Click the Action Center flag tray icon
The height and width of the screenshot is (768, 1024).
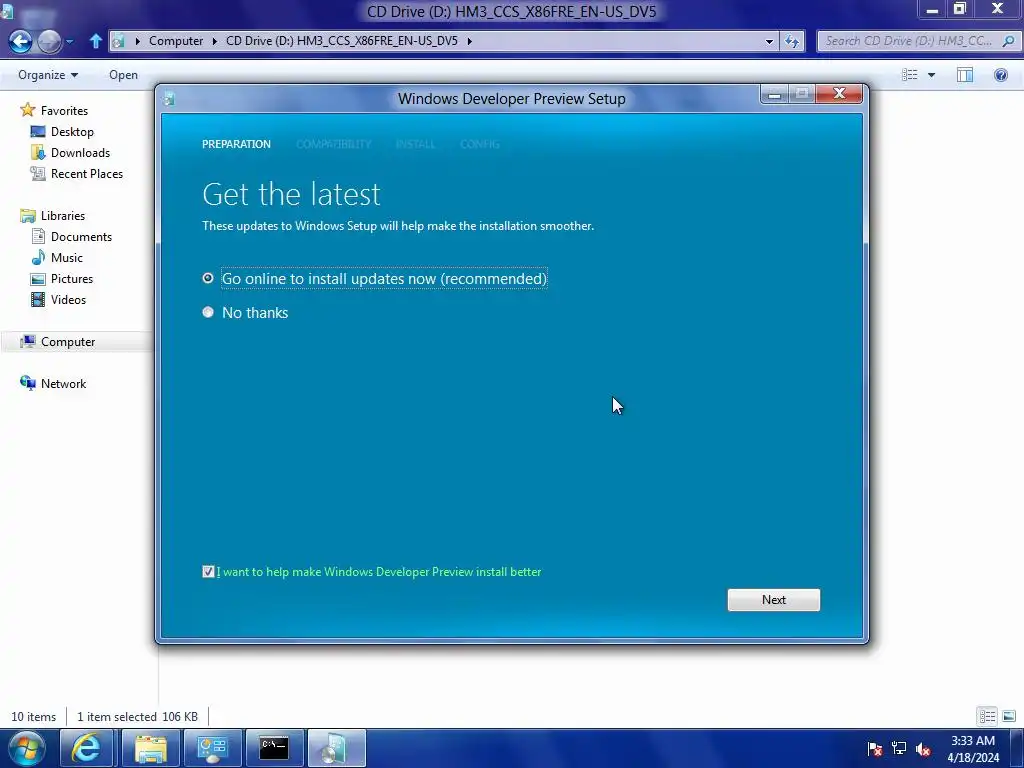[x=874, y=749]
